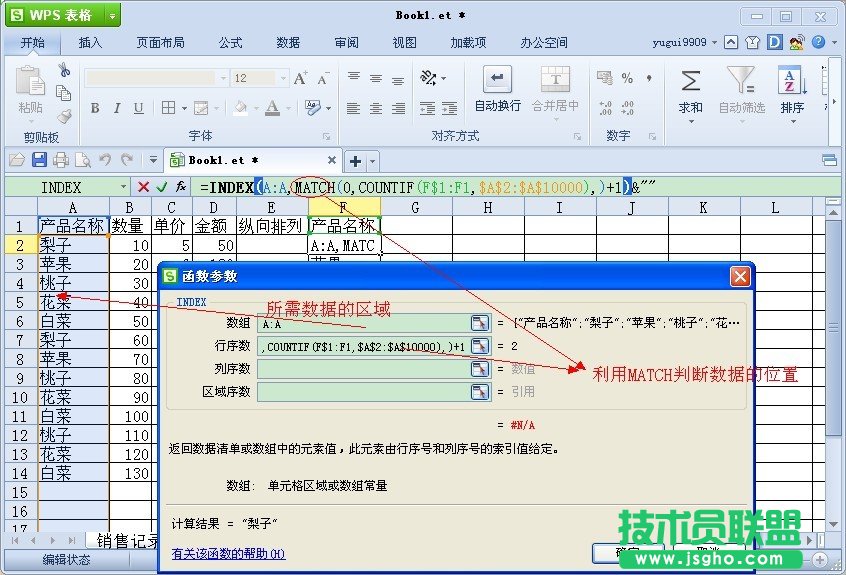Click the fx insert function icon
The image size is (846, 575).
pos(181,187)
